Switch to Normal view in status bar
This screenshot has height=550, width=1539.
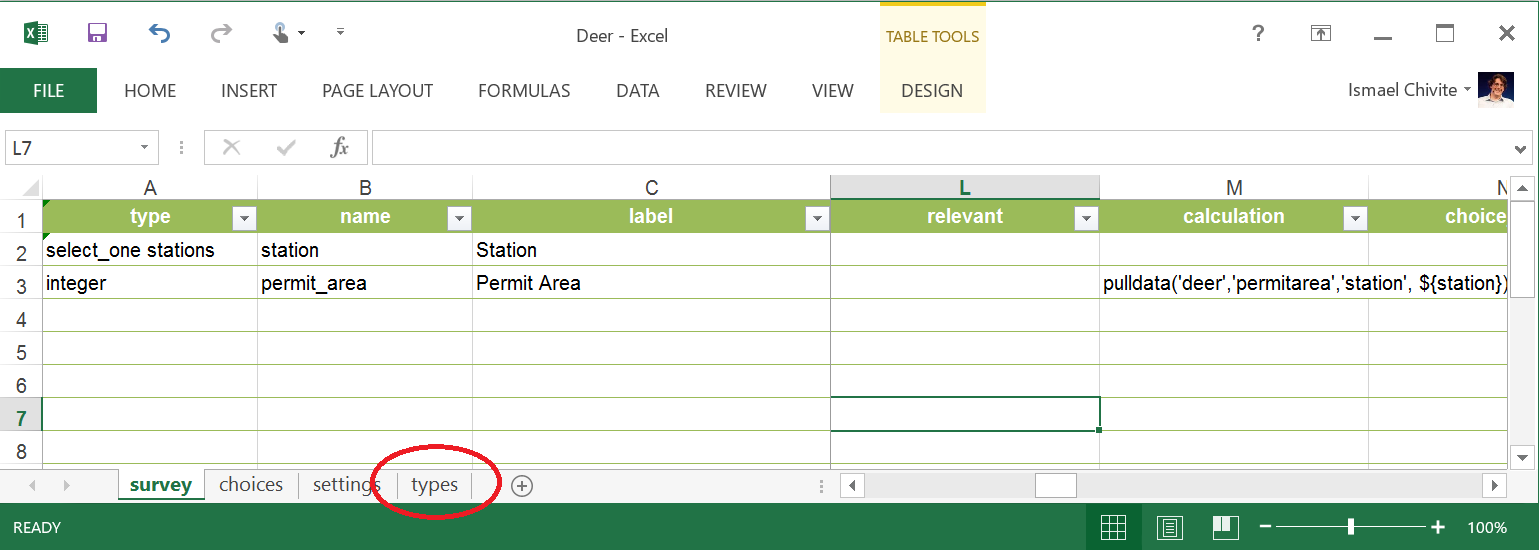click(1113, 527)
